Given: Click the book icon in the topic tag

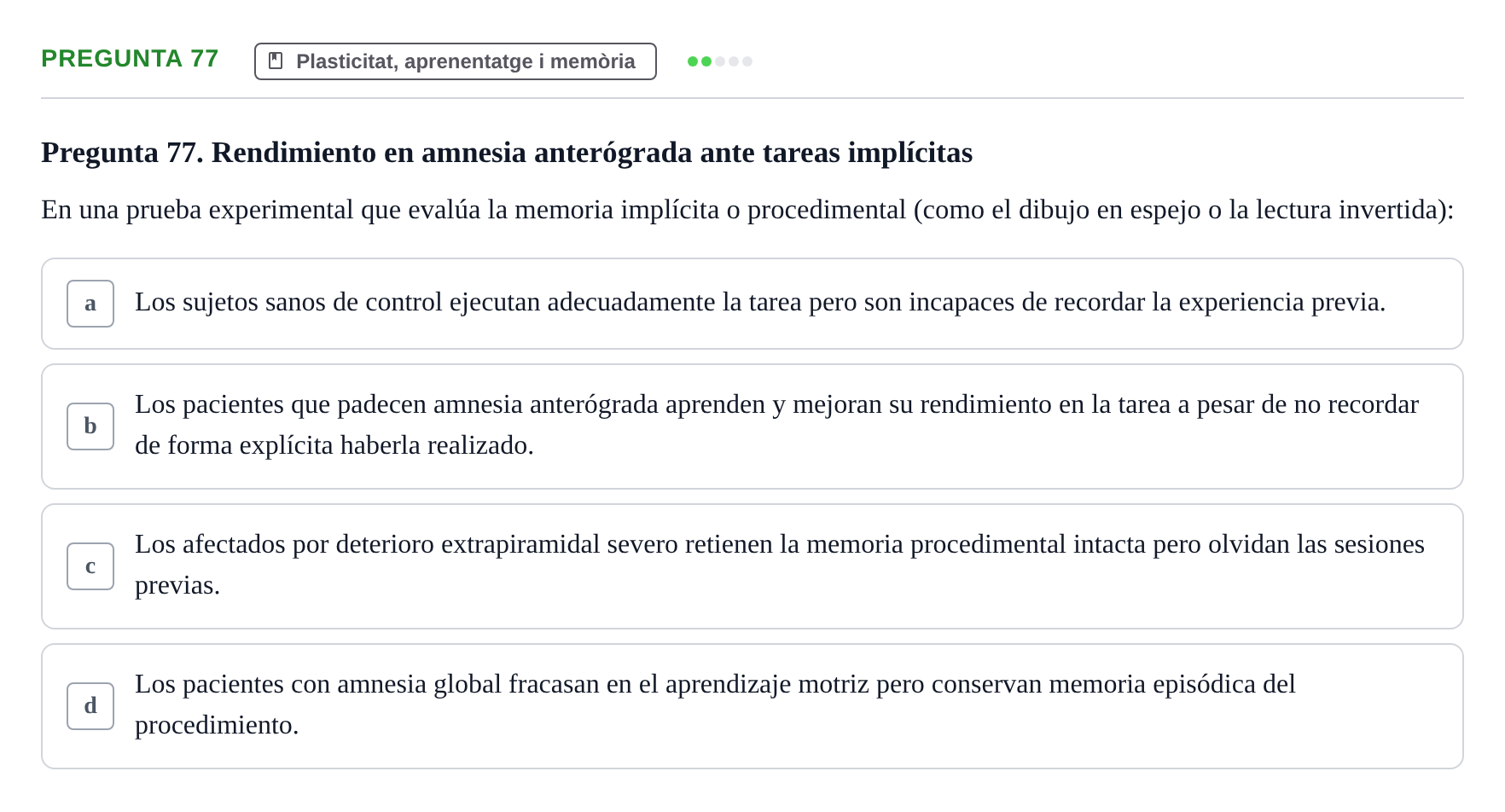Looking at the screenshot, I should point(276,61).
